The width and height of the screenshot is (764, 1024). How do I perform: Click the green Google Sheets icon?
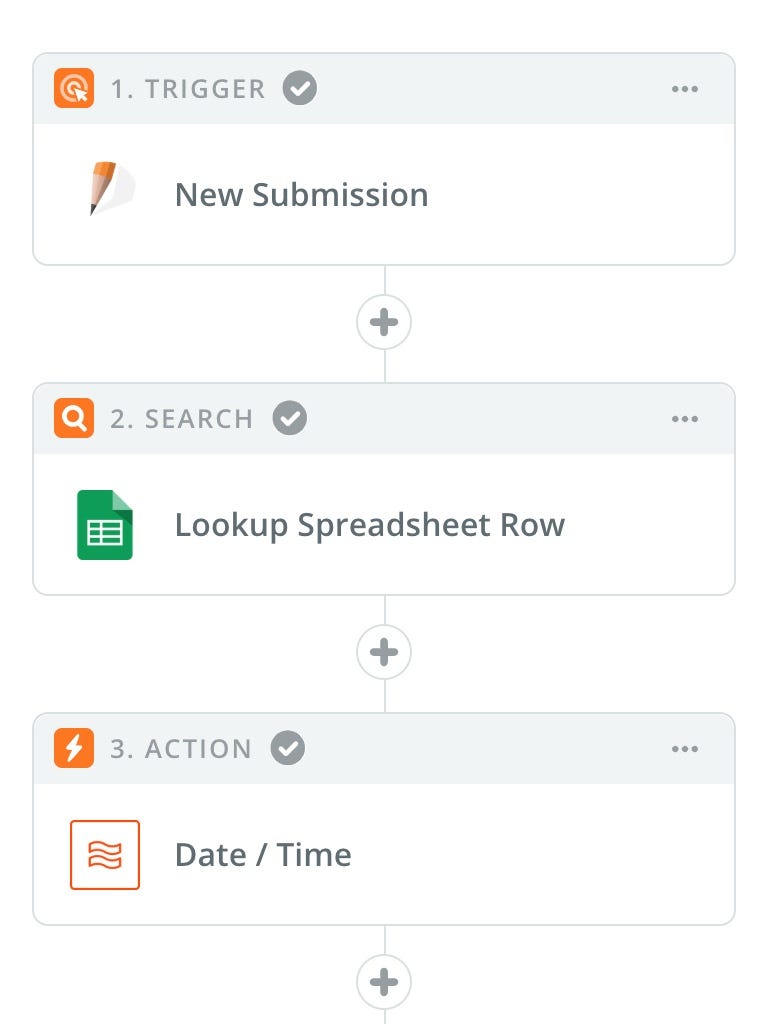[104, 524]
